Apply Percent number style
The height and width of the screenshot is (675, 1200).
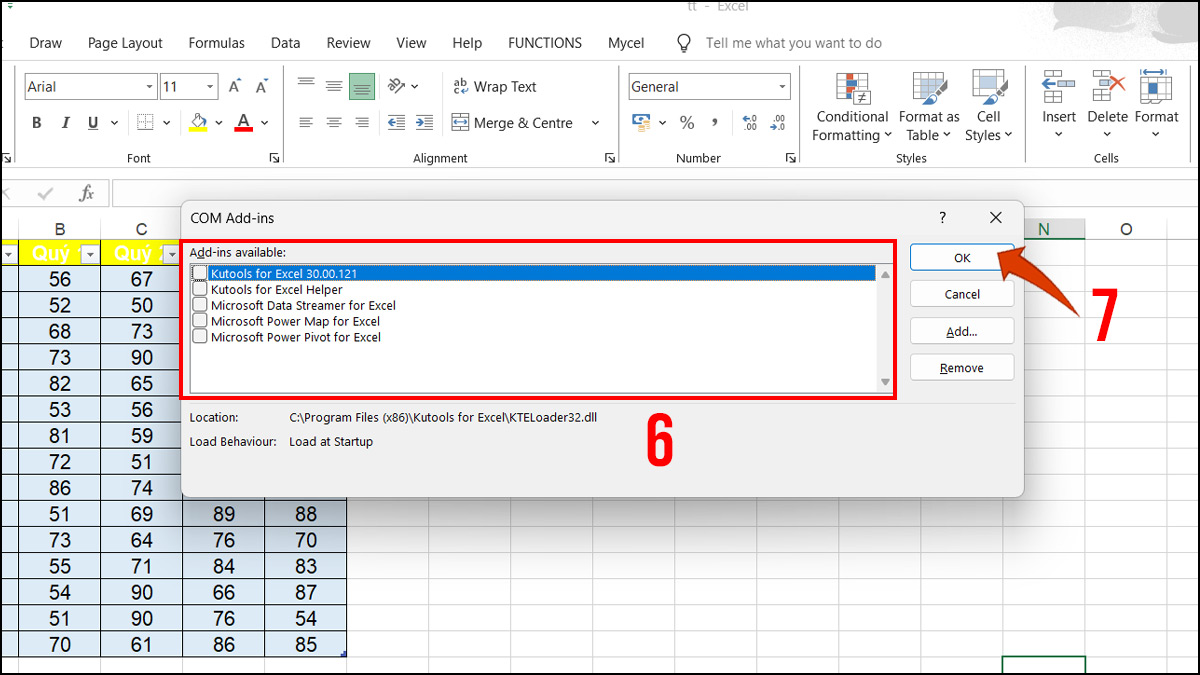pyautogui.click(x=686, y=122)
